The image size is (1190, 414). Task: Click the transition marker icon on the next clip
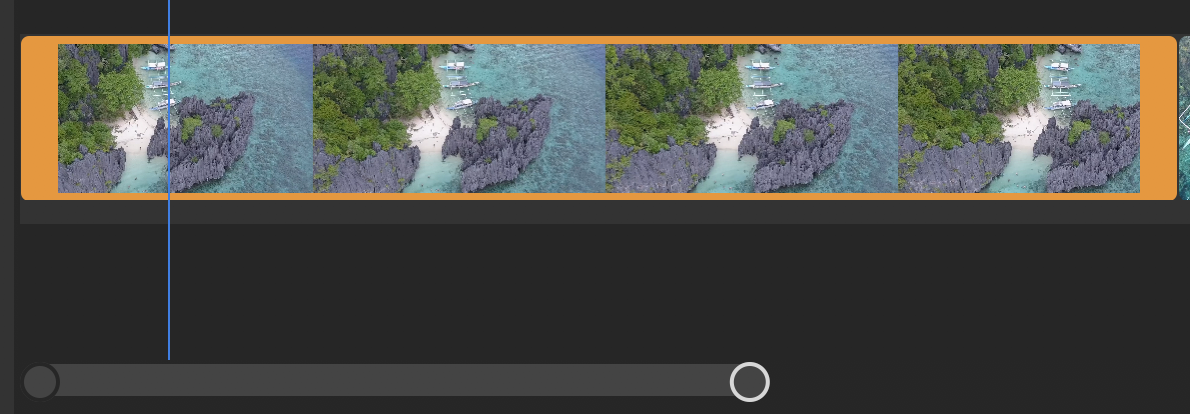coord(1185,120)
